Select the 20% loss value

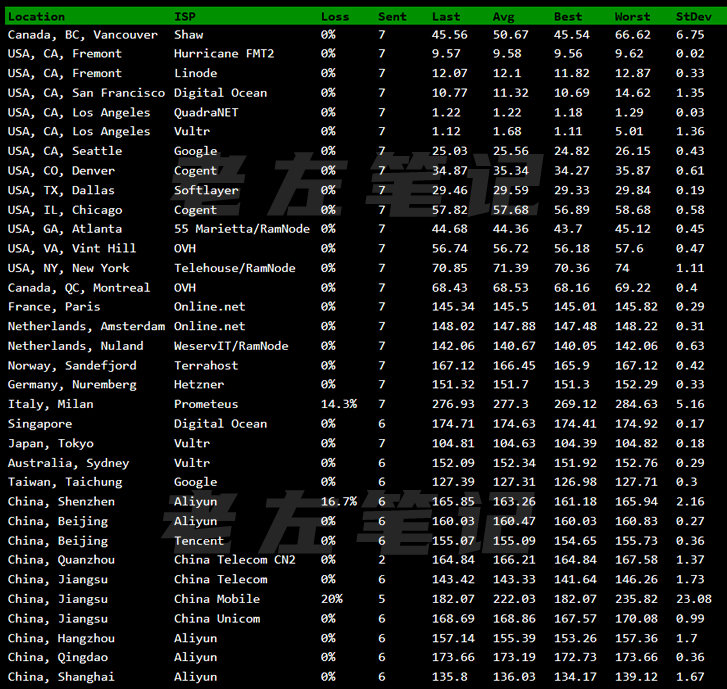(332, 599)
